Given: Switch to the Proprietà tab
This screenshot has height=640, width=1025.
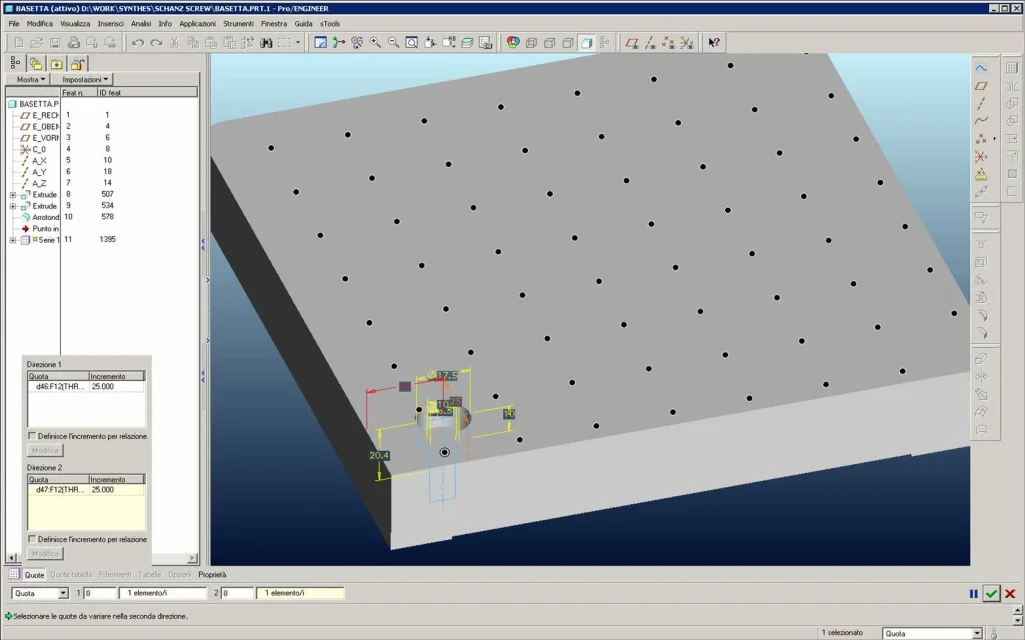Looking at the screenshot, I should pyautogui.click(x=212, y=575).
